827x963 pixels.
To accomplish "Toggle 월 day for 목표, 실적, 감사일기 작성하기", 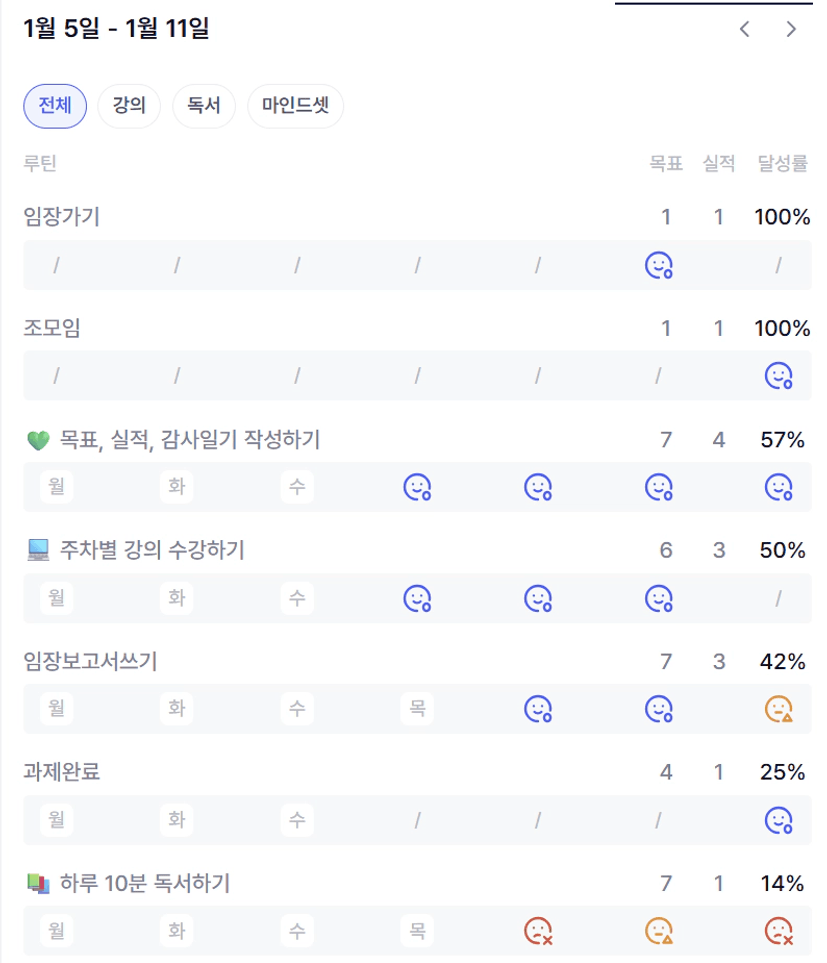I will pos(56,487).
